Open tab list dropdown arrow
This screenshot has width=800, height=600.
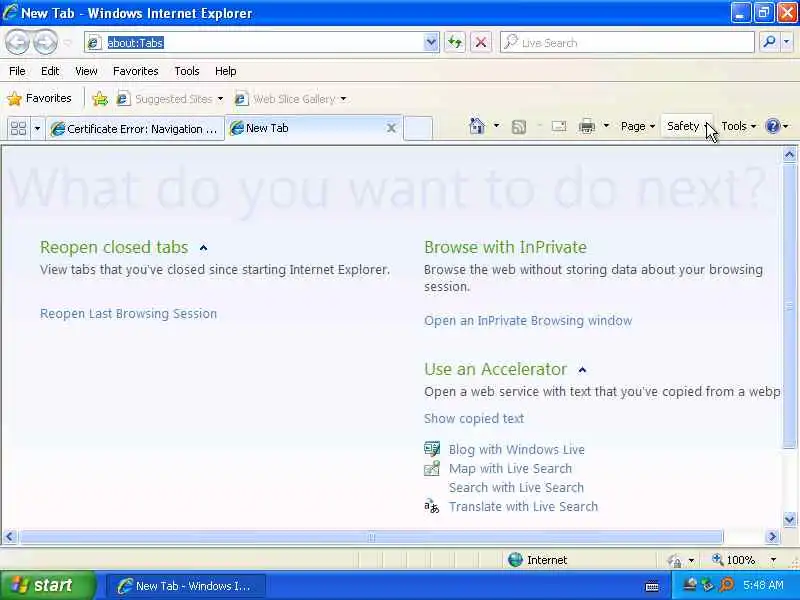click(x=37, y=128)
